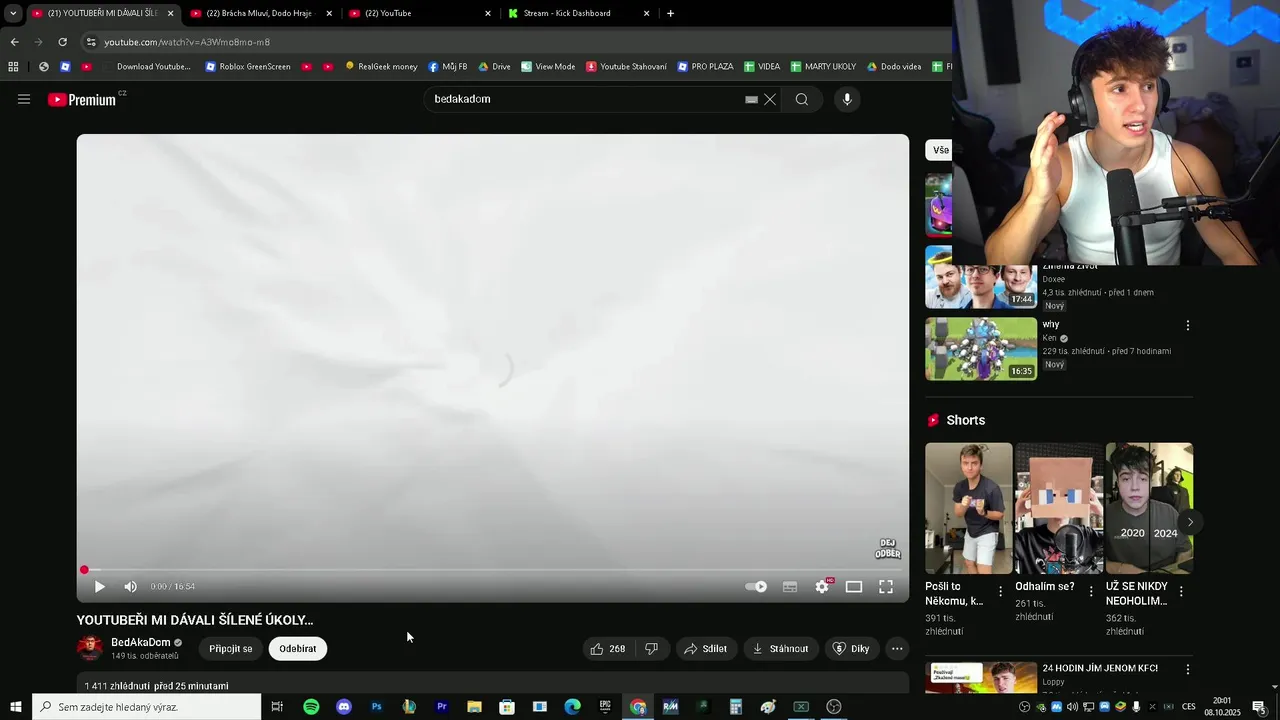Screen dimensions: 1280x720
Task: Open Premiere Pro from the taskbar
Action: (x=441, y=707)
